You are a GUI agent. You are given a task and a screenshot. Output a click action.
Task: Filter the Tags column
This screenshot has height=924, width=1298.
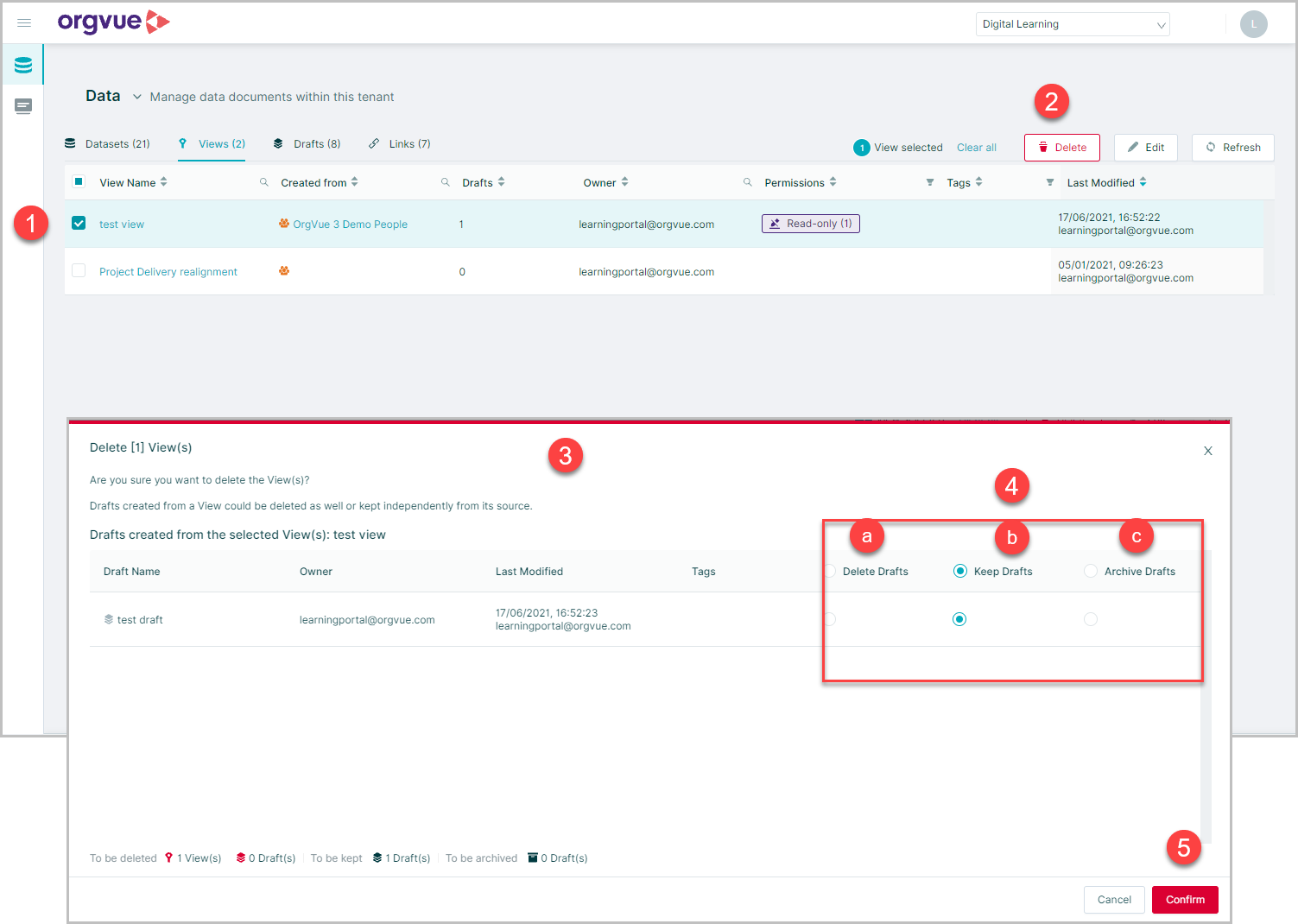click(x=1050, y=182)
